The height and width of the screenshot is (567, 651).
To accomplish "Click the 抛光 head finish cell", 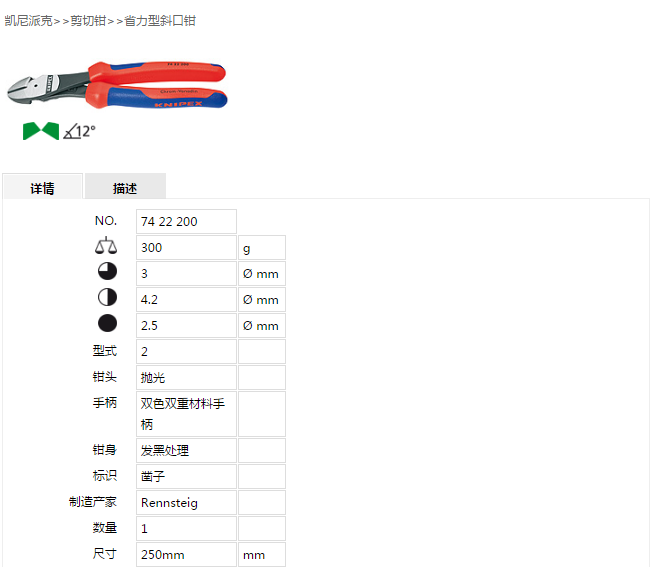I will (186, 378).
